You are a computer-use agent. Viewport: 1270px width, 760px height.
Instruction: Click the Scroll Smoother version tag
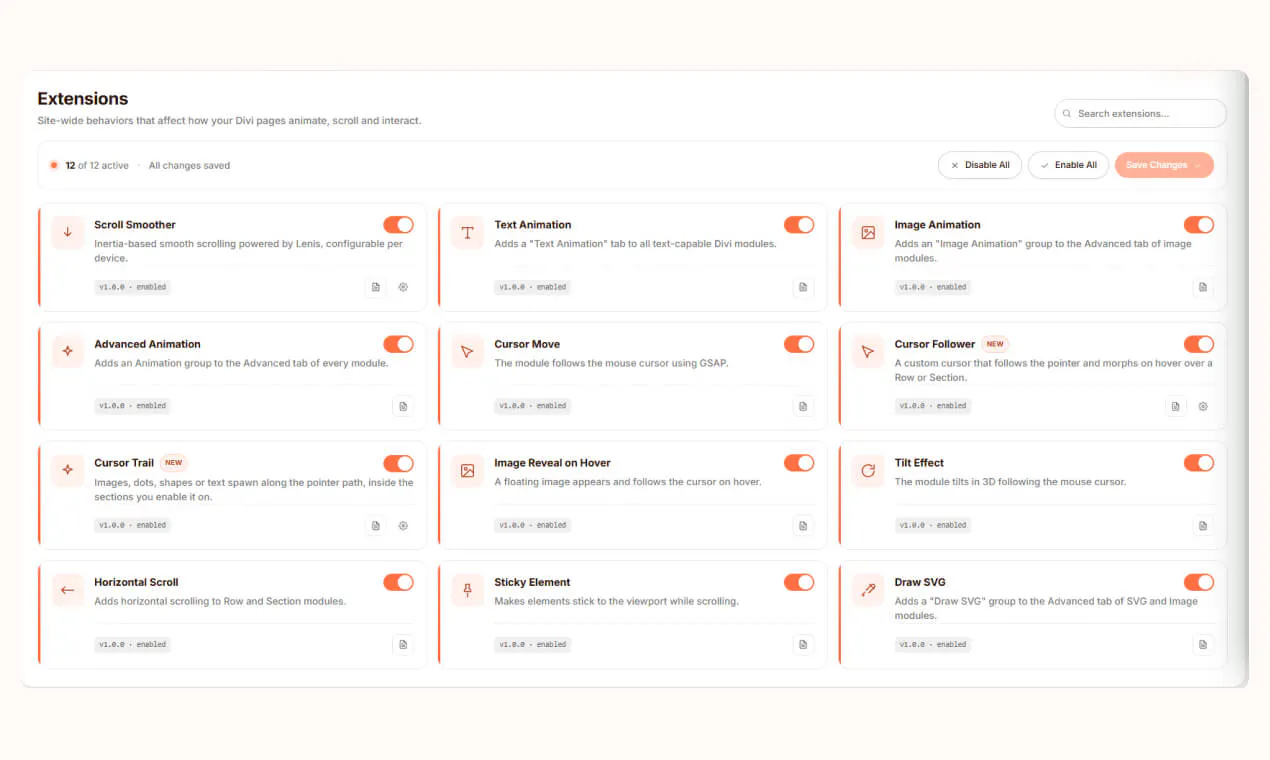(x=132, y=287)
